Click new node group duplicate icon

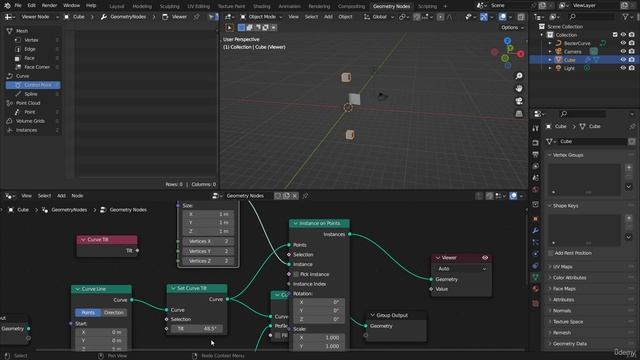coord(287,196)
